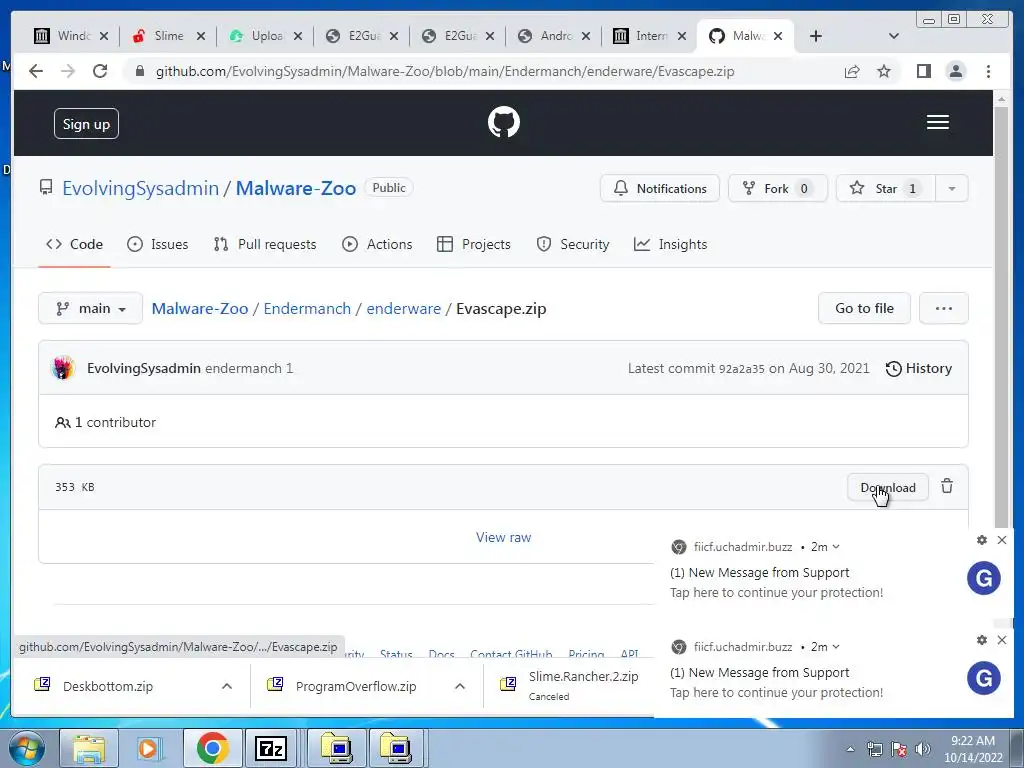Expand the Star list dropdown arrow
The height and width of the screenshot is (768, 1024).
[x=952, y=189]
